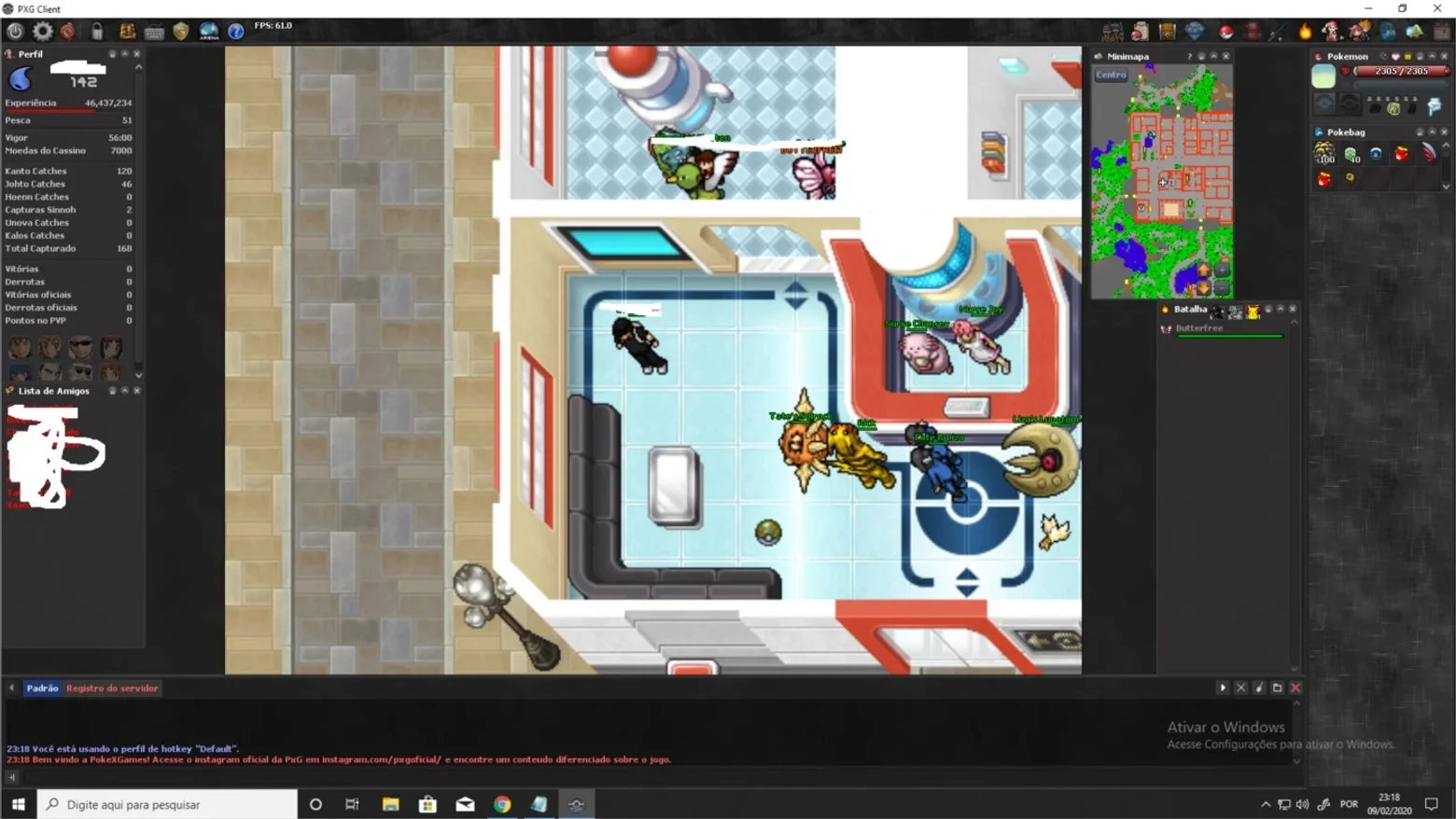The width and height of the screenshot is (1456, 819).
Task: Click the Windows Start button
Action: point(18,804)
